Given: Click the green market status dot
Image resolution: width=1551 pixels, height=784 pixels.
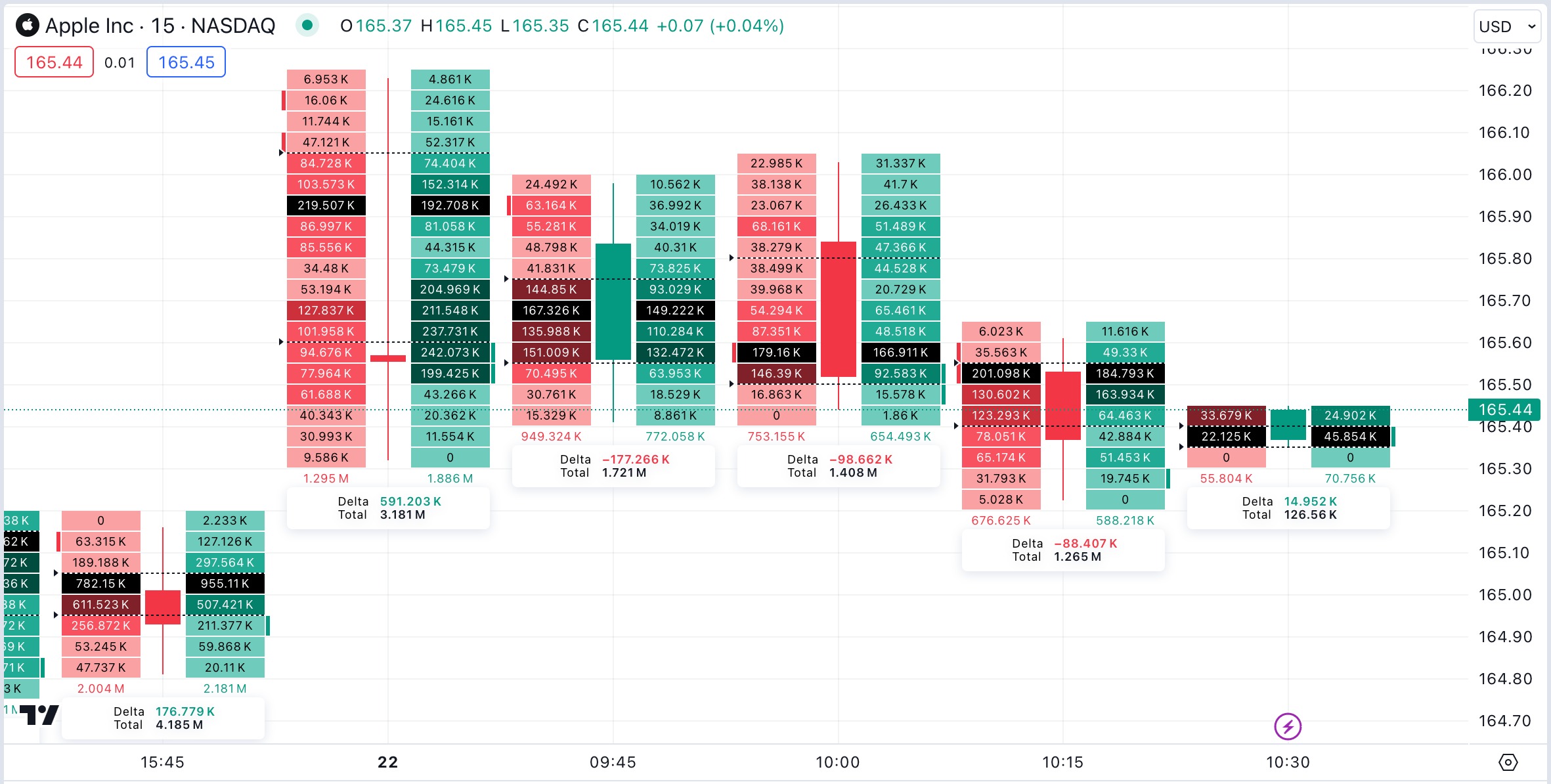Looking at the screenshot, I should coord(307,26).
